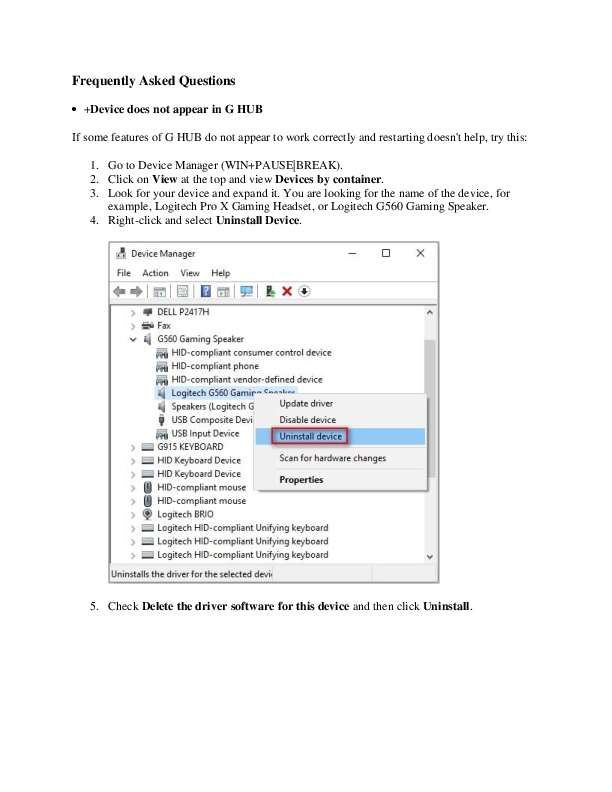This screenshot has height=792, width=612.
Task: Click the red X Uninstall device toolbar icon
Action: (x=287, y=291)
